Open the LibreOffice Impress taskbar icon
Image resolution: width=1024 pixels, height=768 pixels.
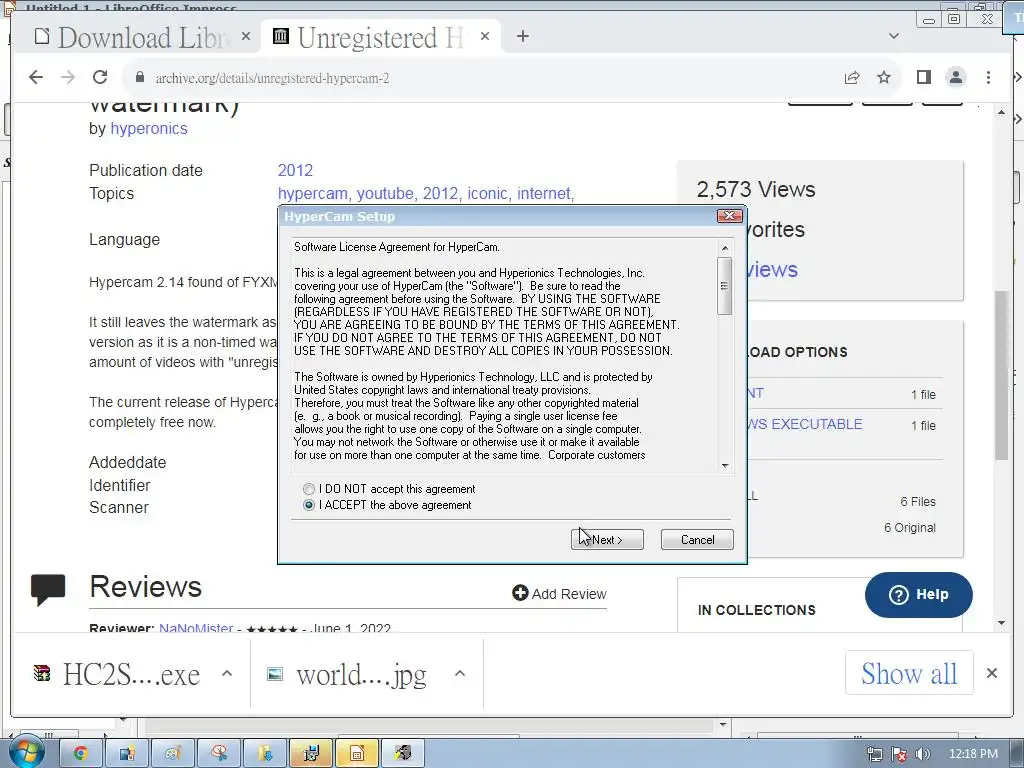(357, 754)
